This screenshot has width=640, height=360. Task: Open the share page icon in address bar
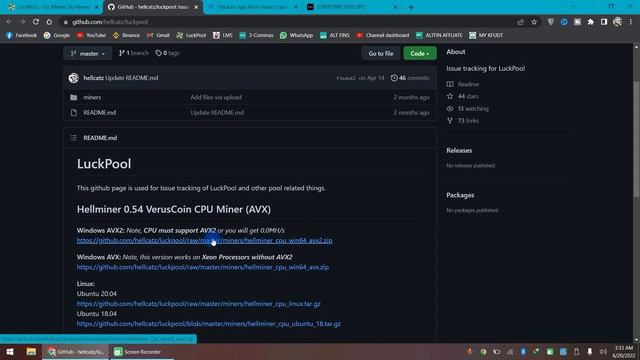click(520, 22)
